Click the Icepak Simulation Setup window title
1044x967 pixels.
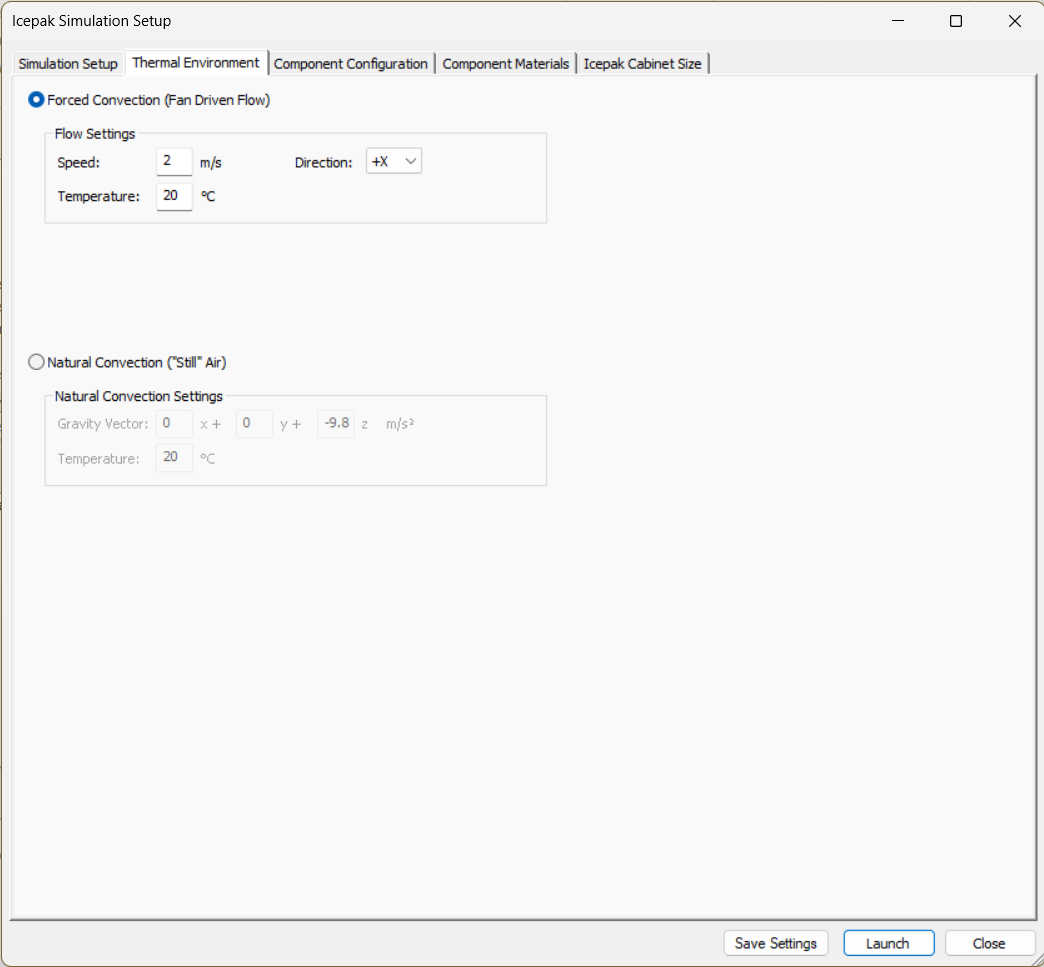pos(92,21)
